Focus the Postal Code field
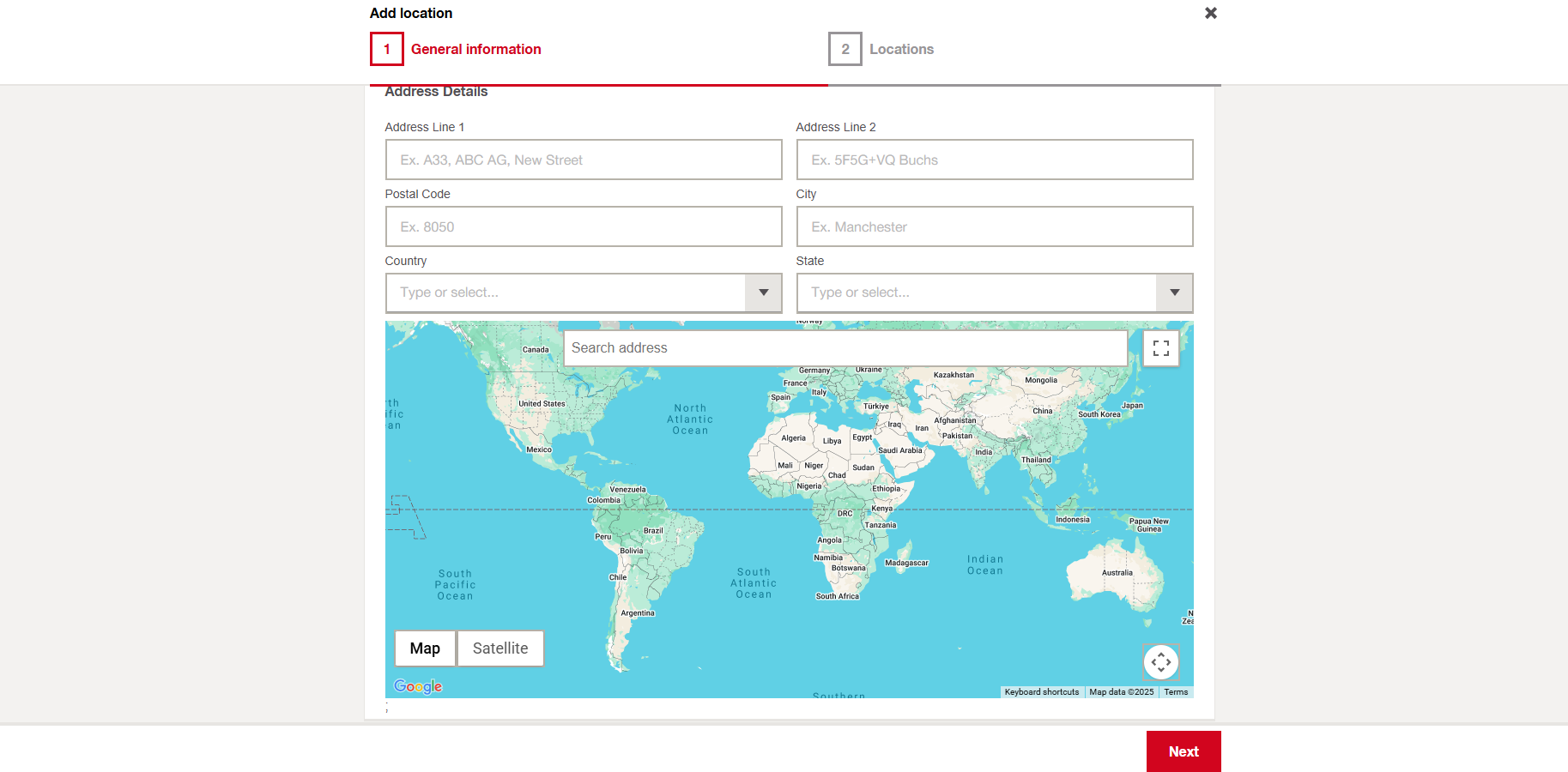Screen dimensions: 1568x772 [x=584, y=226]
